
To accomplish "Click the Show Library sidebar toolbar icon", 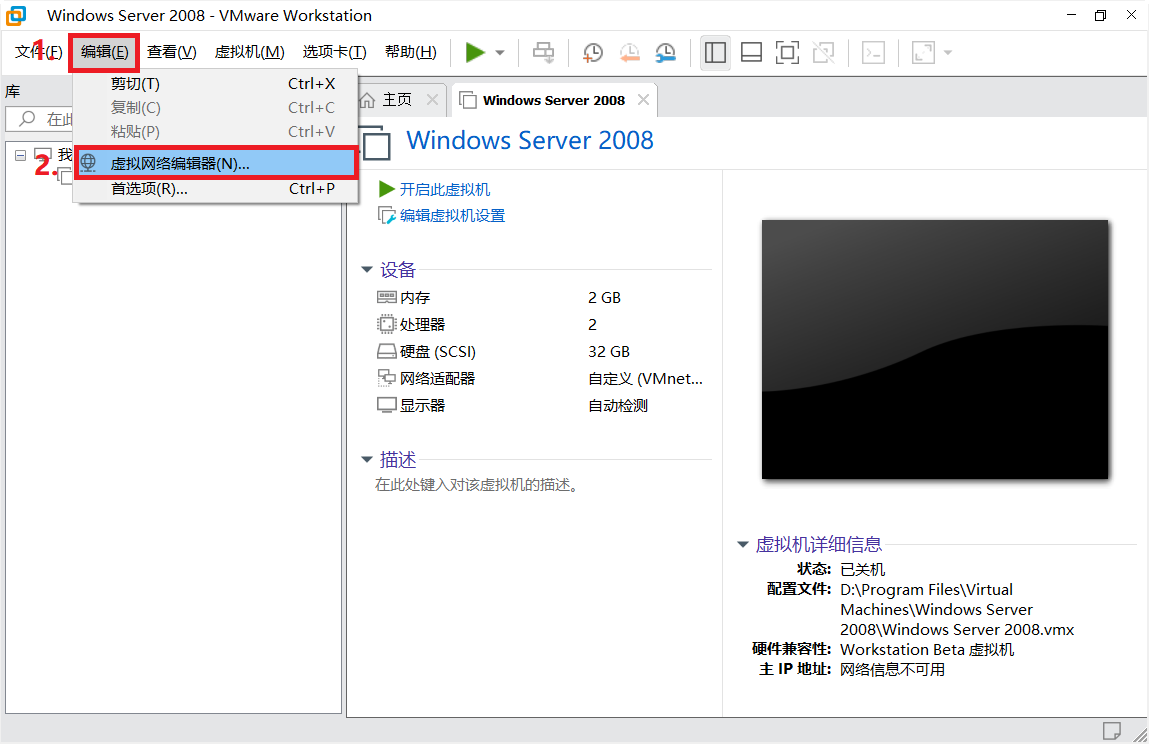I will (x=715, y=52).
